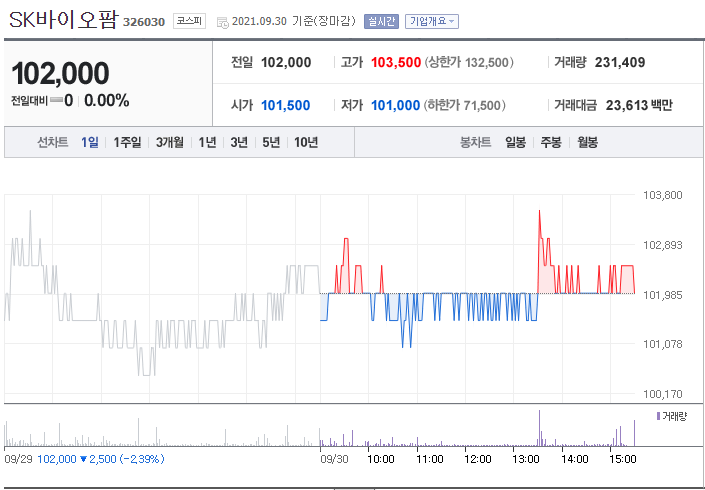Click the 101,985 y-axis label
Image resolution: width=705 pixels, height=490 pixels.
(x=663, y=295)
